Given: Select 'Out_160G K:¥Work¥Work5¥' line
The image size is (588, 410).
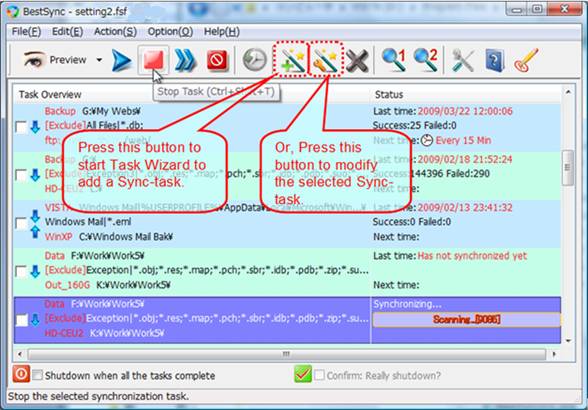Looking at the screenshot, I should click(108, 285).
